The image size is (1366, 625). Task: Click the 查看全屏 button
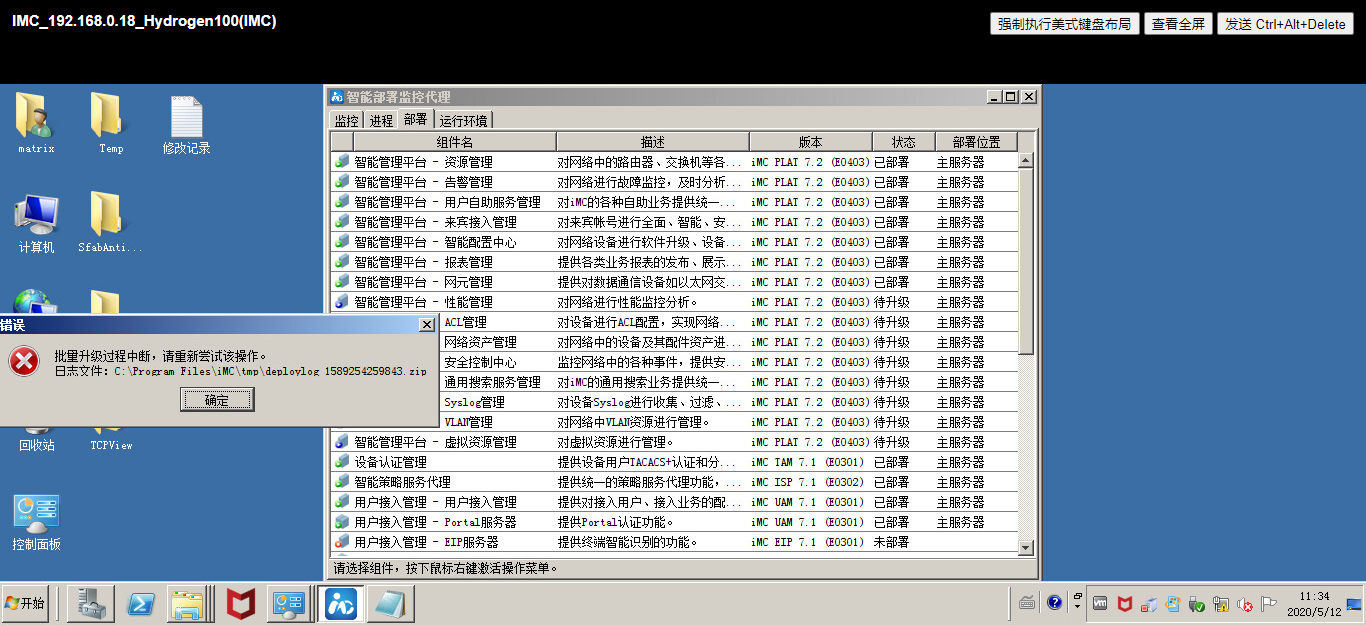point(1178,24)
